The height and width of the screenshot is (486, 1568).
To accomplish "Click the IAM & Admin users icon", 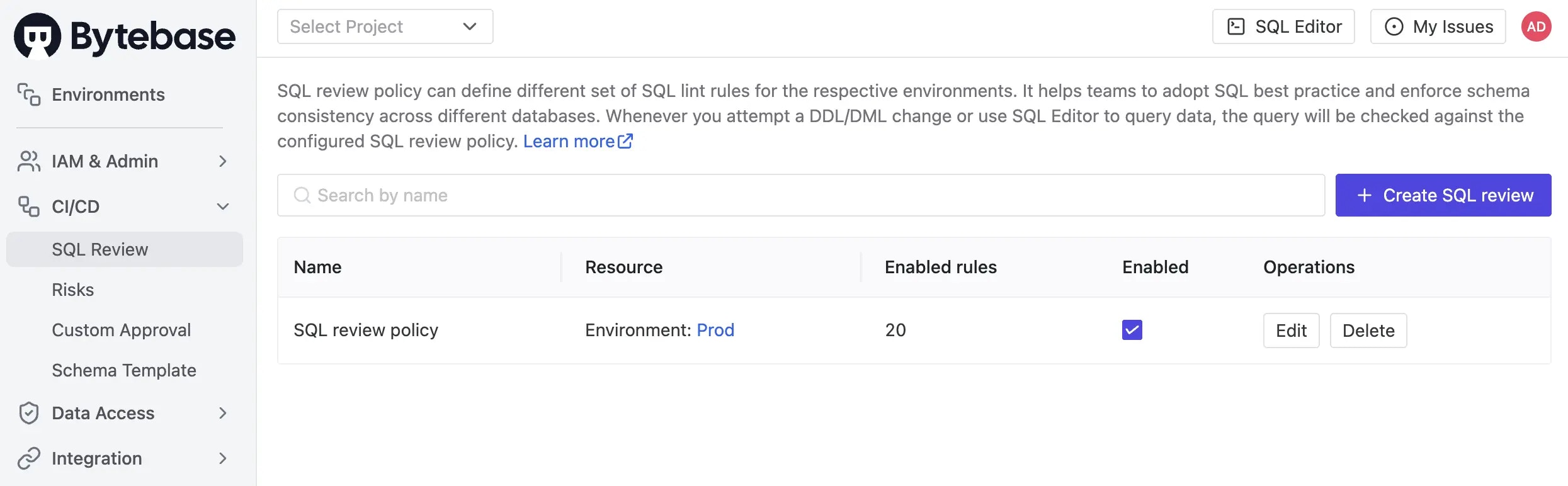I will [29, 161].
